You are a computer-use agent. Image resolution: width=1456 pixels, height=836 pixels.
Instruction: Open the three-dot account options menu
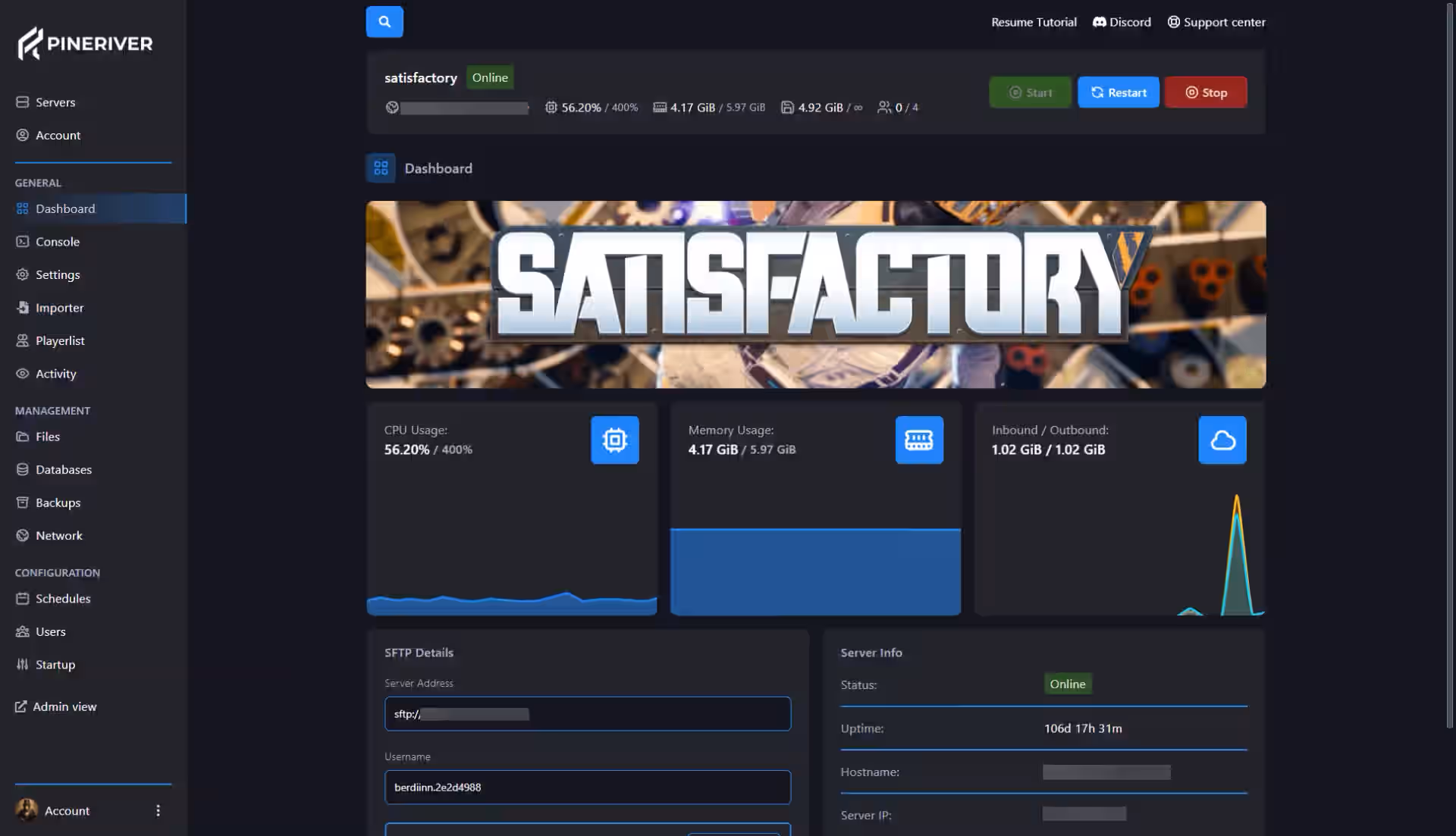(x=158, y=810)
